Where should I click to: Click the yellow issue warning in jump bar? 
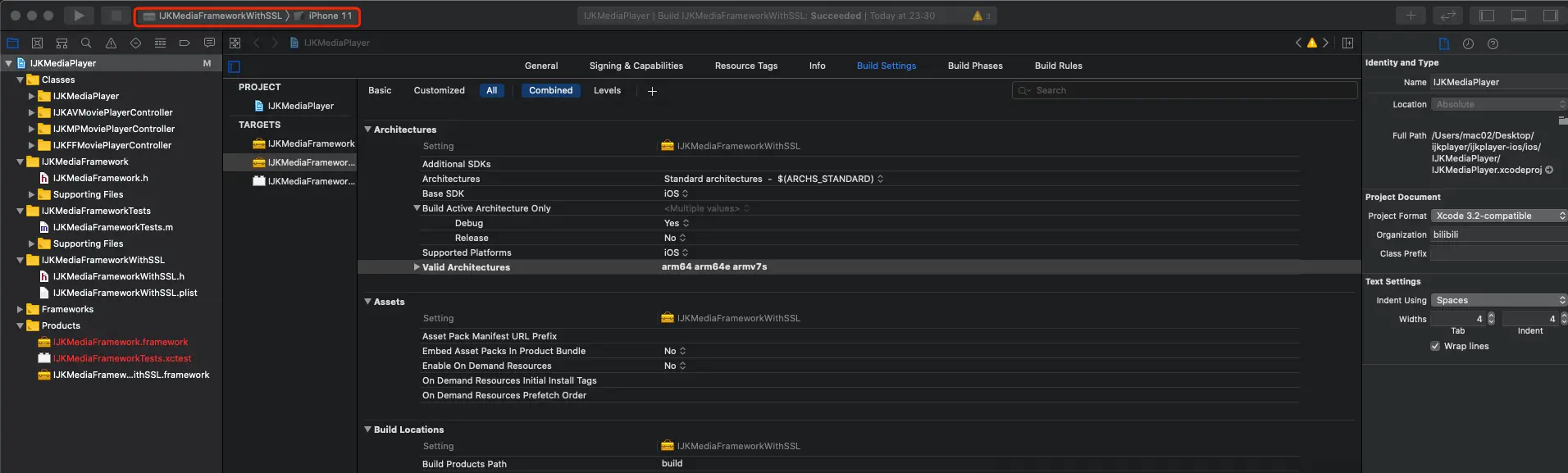pyautogui.click(x=1312, y=43)
